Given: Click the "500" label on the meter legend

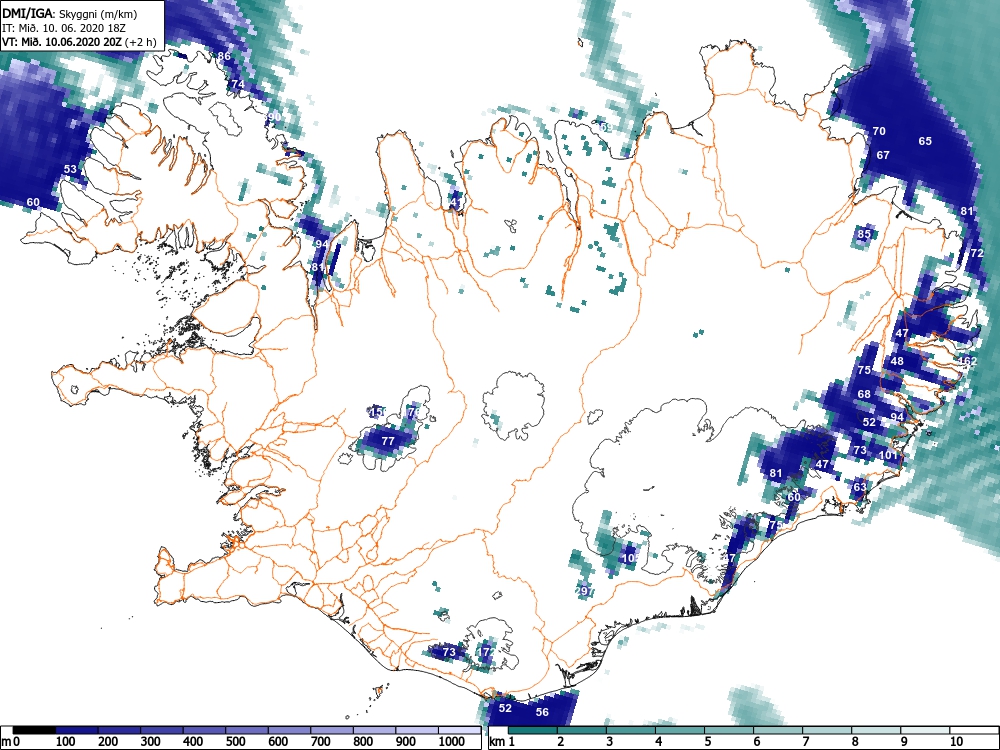Looking at the screenshot, I should click(235, 742).
